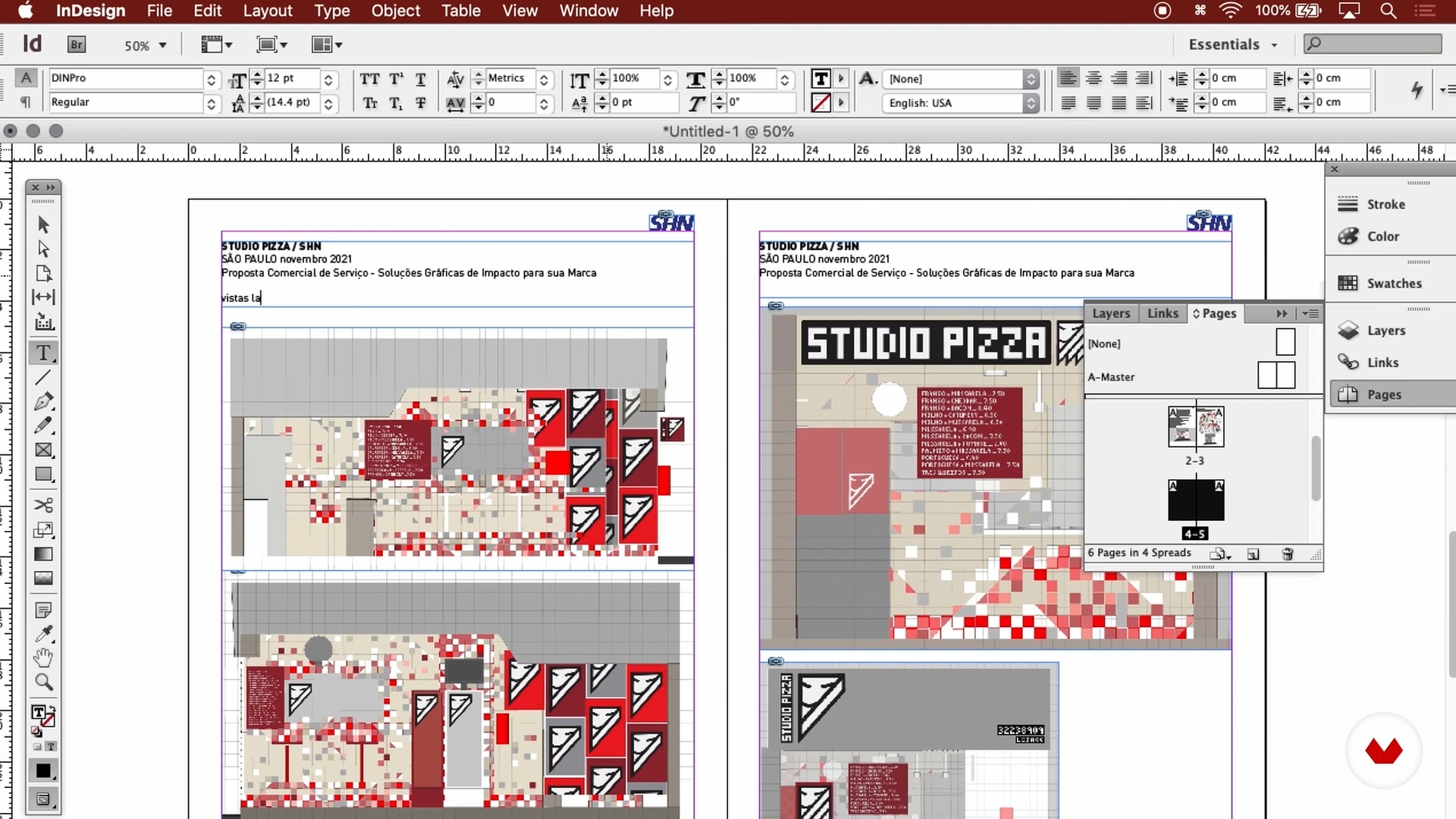Open the Object menu
Image resolution: width=1456 pixels, height=819 pixels.
[x=396, y=11]
